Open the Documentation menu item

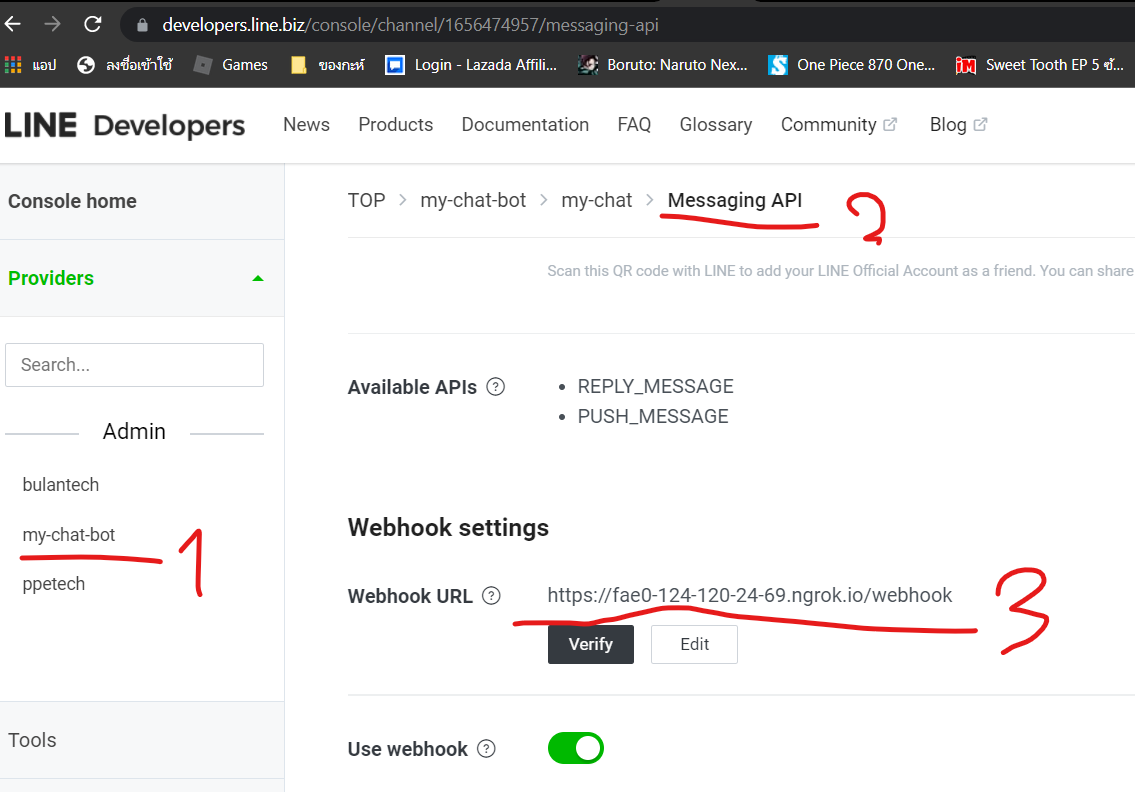(x=525, y=124)
